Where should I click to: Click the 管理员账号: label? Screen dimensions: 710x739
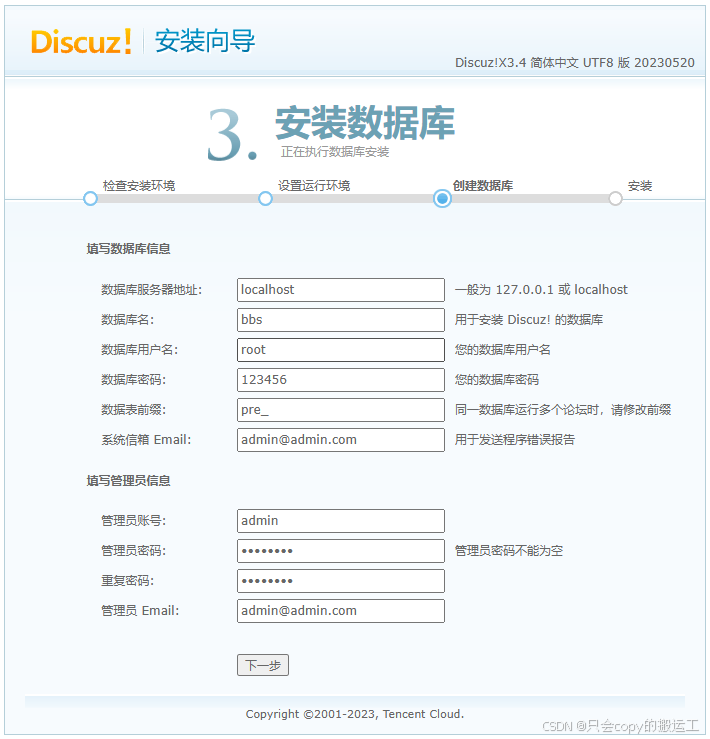[133, 521]
